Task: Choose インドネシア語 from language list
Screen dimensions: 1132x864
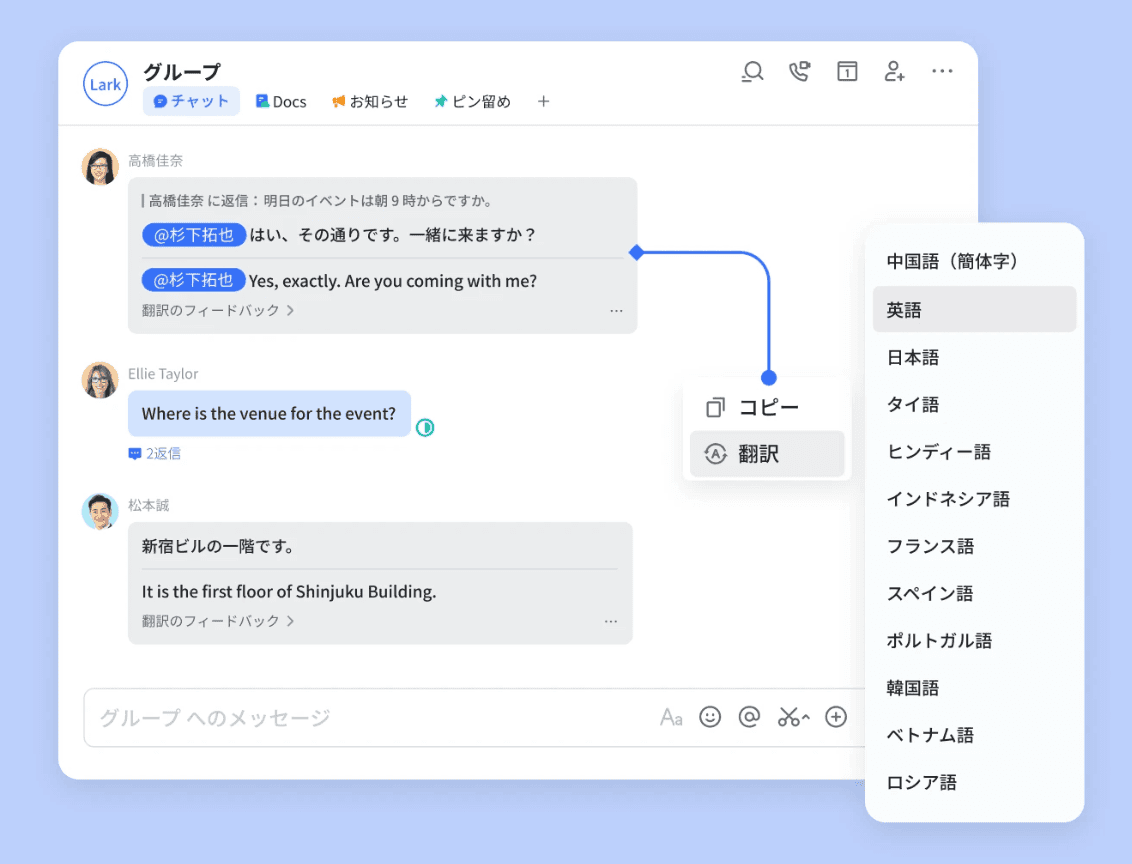Action: (974, 499)
